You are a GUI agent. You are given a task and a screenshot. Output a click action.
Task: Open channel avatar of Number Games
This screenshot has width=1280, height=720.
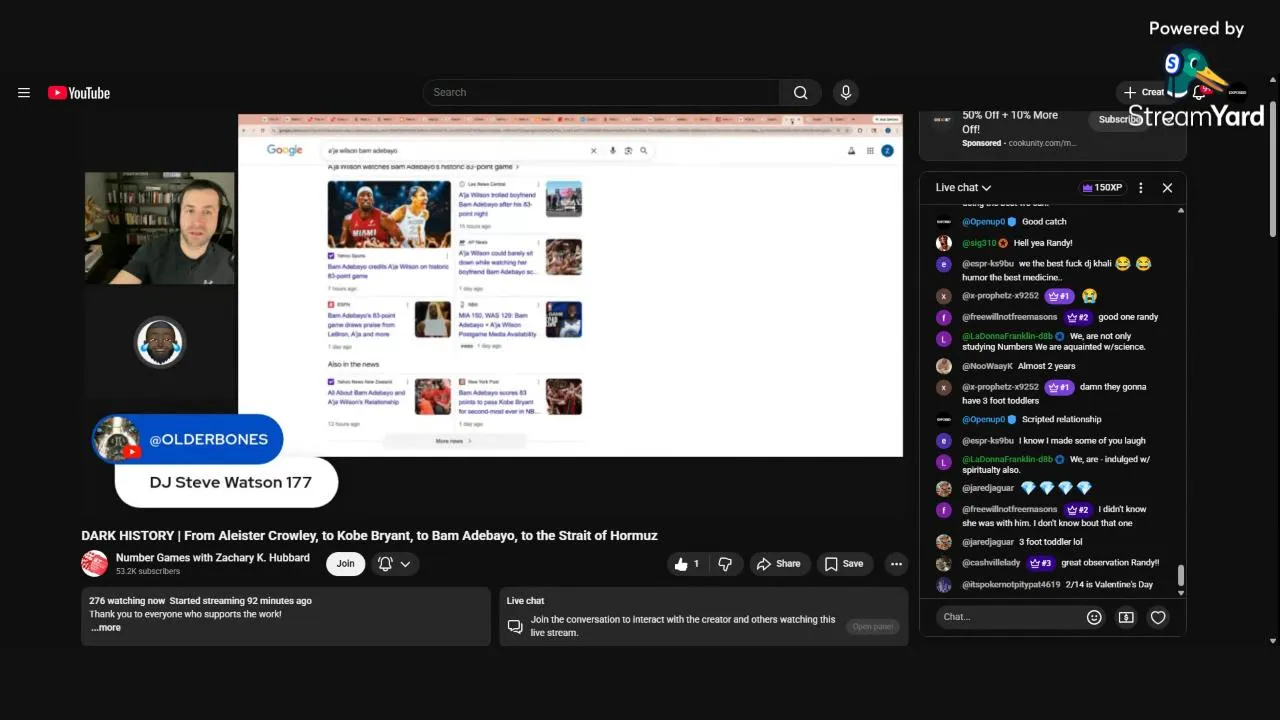click(x=94, y=564)
